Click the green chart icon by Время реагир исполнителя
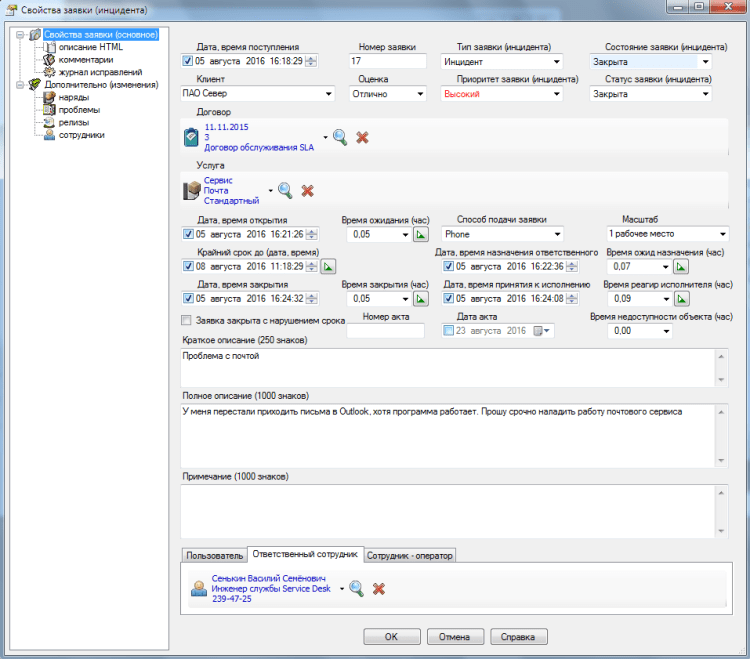The height and width of the screenshot is (659, 750). pos(682,299)
